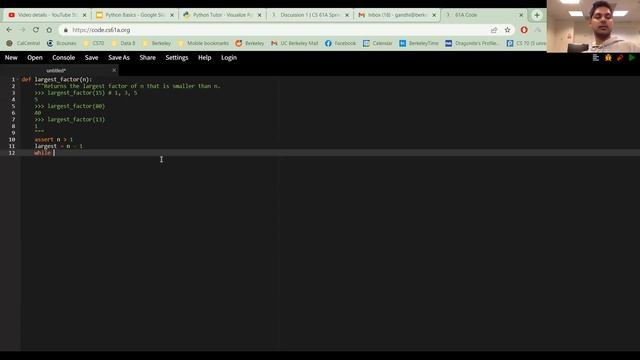Open the Dragonite's Profile bookmark
The height and width of the screenshot is (360, 640).
click(472, 43)
